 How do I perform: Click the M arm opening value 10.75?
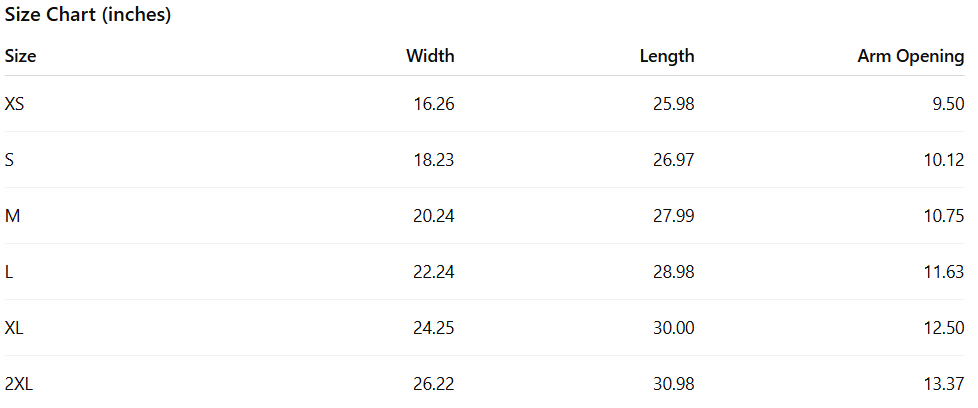click(944, 216)
